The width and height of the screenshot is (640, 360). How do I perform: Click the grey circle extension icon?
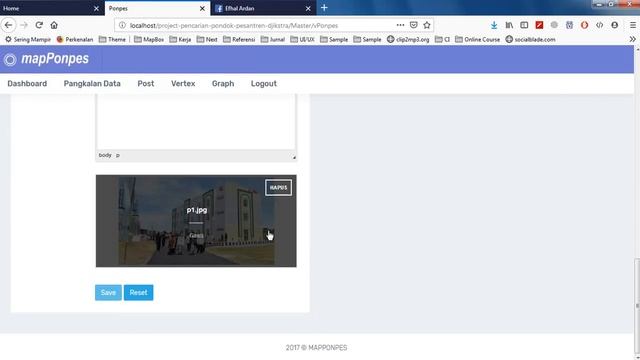pos(554,25)
